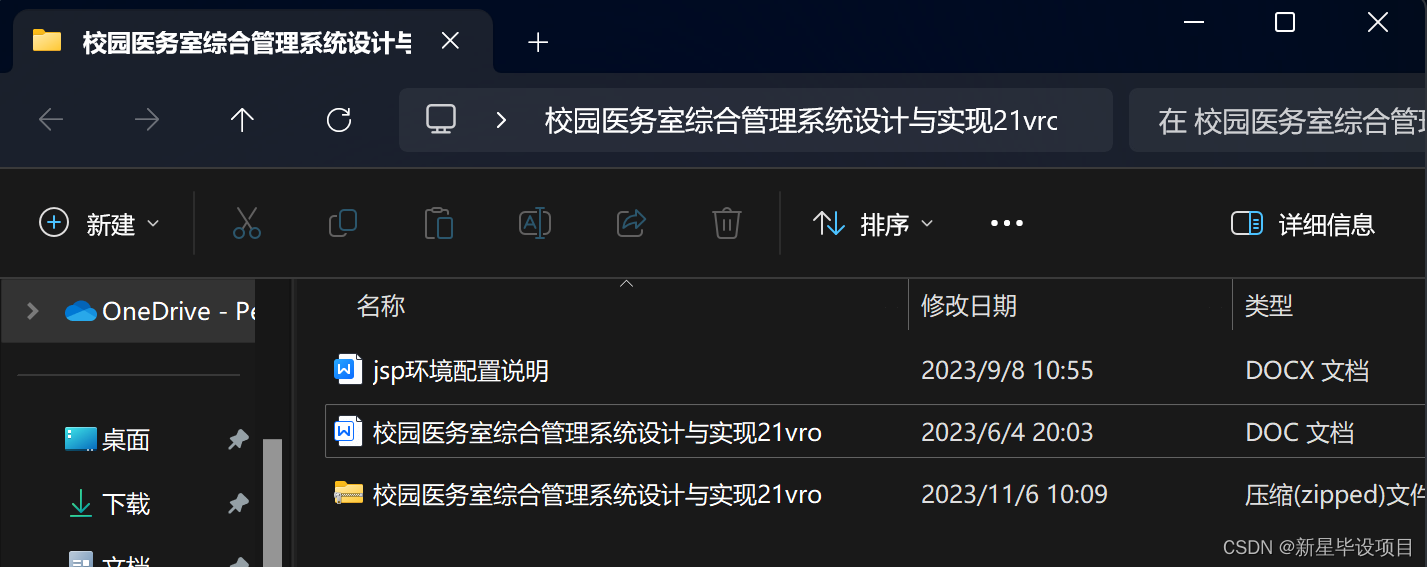Click the Delete trash can icon
Image resolution: width=1427 pixels, height=567 pixels.
[726, 223]
